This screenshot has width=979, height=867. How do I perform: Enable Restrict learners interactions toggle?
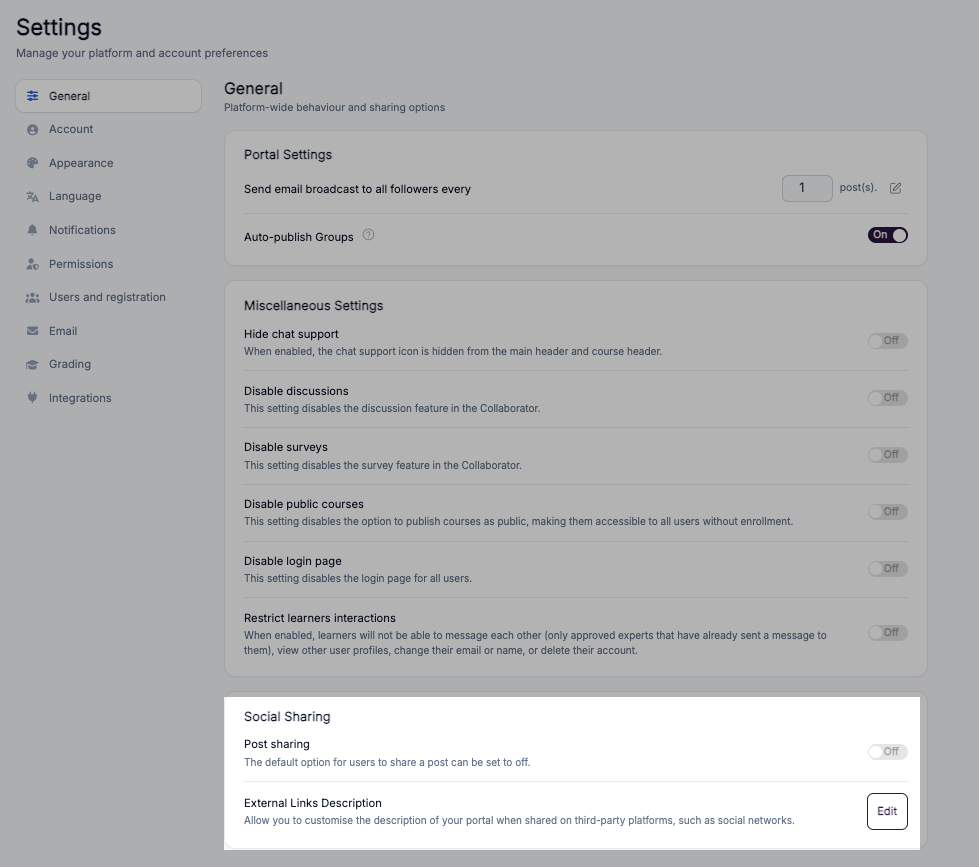pos(887,633)
